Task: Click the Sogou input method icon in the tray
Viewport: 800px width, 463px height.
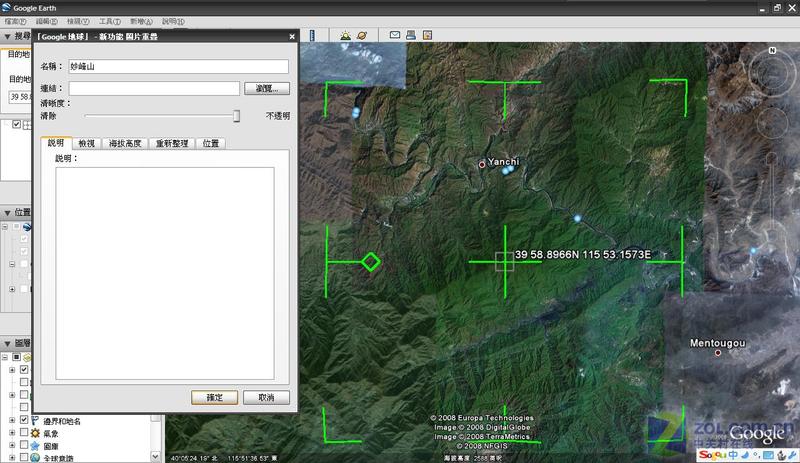Action: coord(711,455)
